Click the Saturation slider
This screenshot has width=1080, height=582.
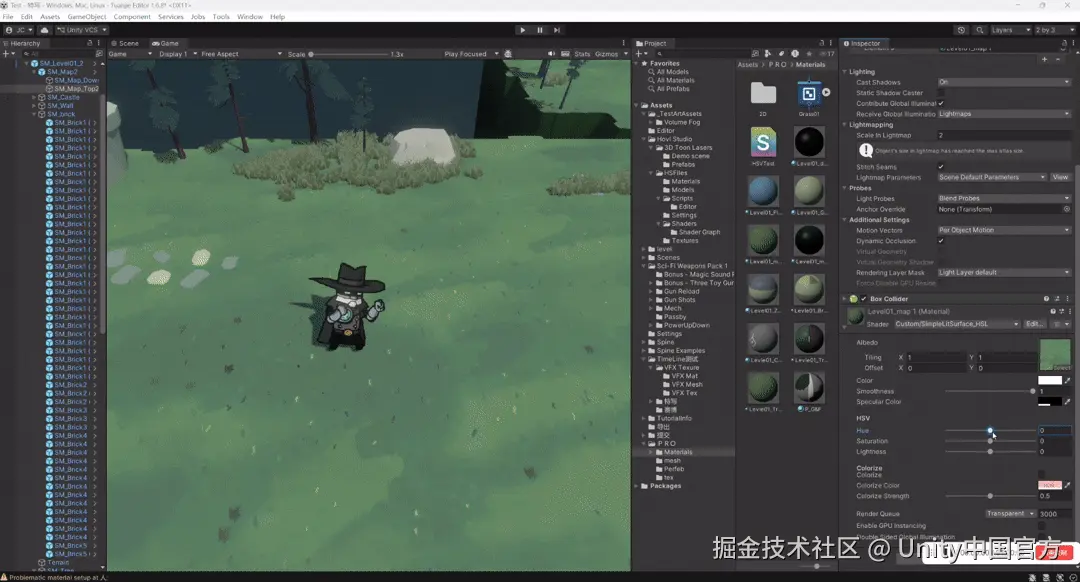tap(990, 441)
